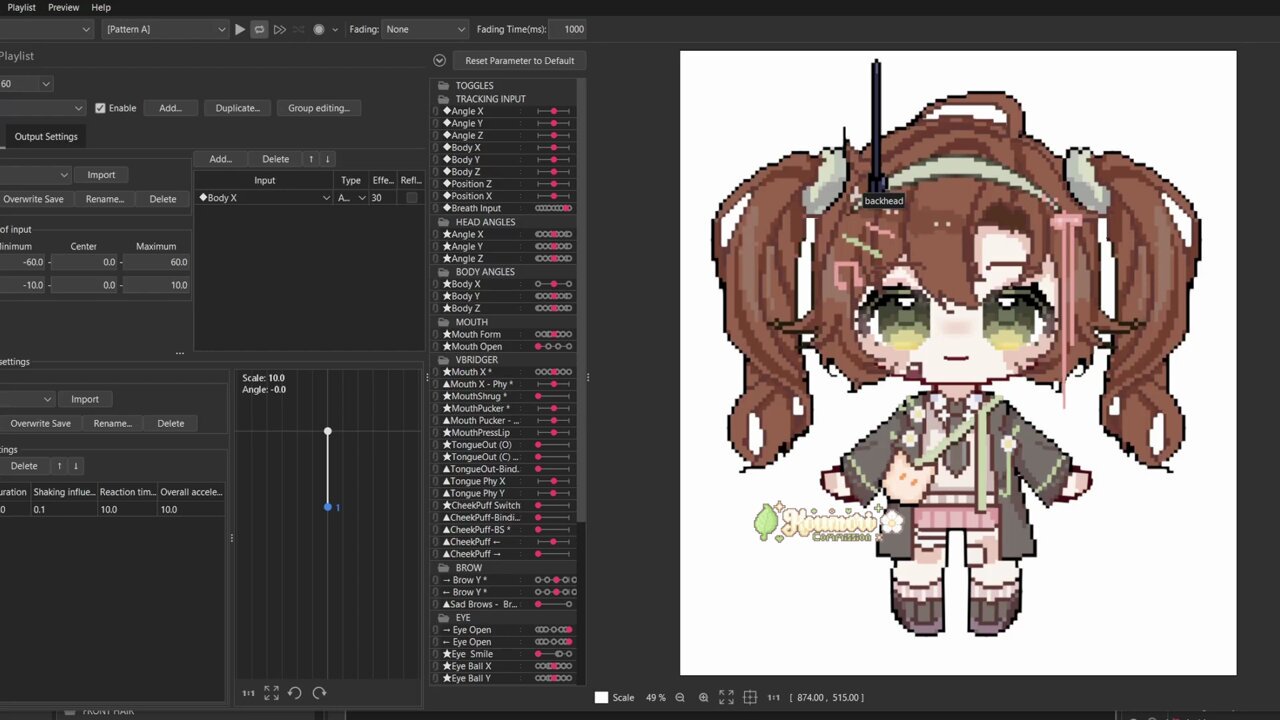The image size is (1280, 720).
Task: Click the Duplicate... button
Action: (237, 108)
